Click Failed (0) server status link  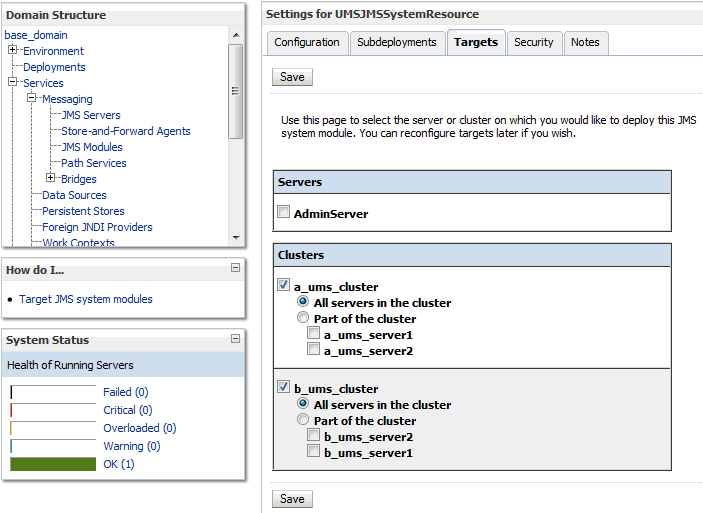[126, 392]
